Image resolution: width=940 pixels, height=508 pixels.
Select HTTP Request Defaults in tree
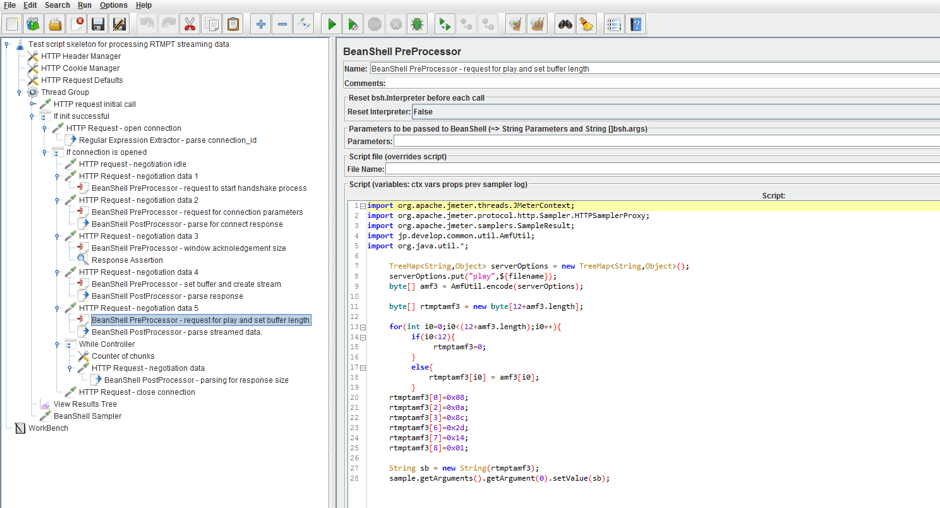pyautogui.click(x=82, y=80)
